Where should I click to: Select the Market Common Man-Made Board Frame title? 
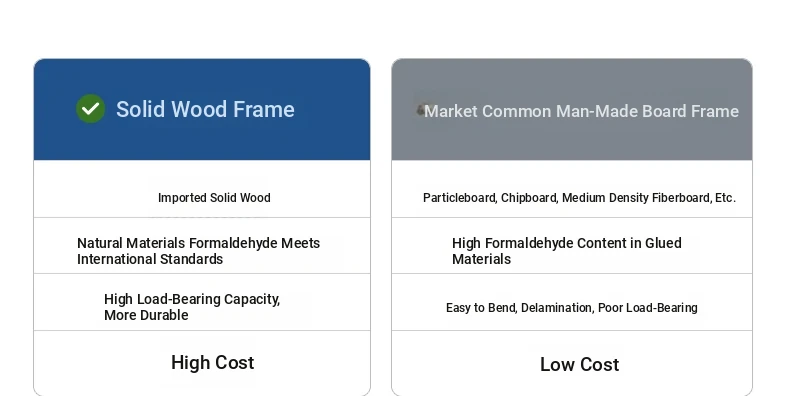(x=581, y=111)
